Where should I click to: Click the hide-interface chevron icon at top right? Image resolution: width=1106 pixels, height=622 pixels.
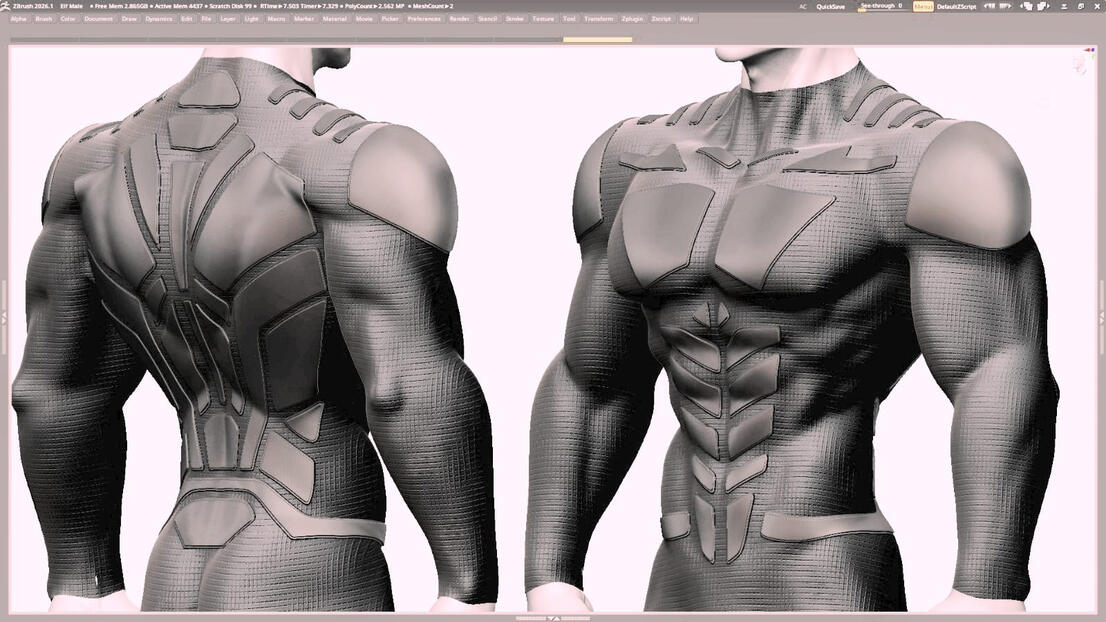(1065, 6)
